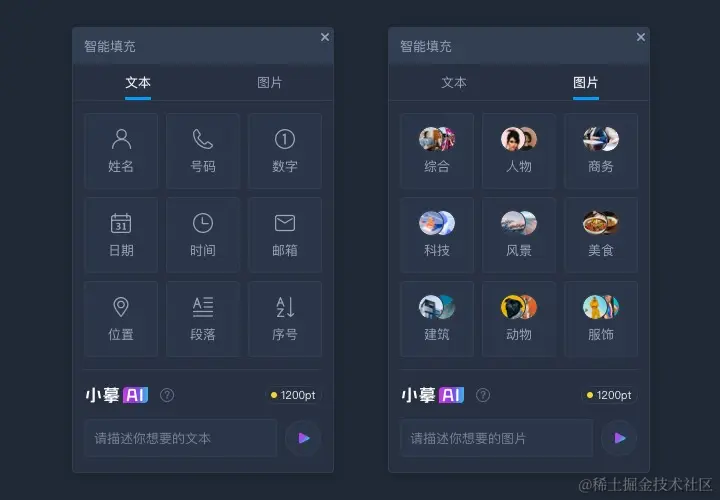
Task: Pick the 风景 scenery image category
Action: tap(518, 235)
